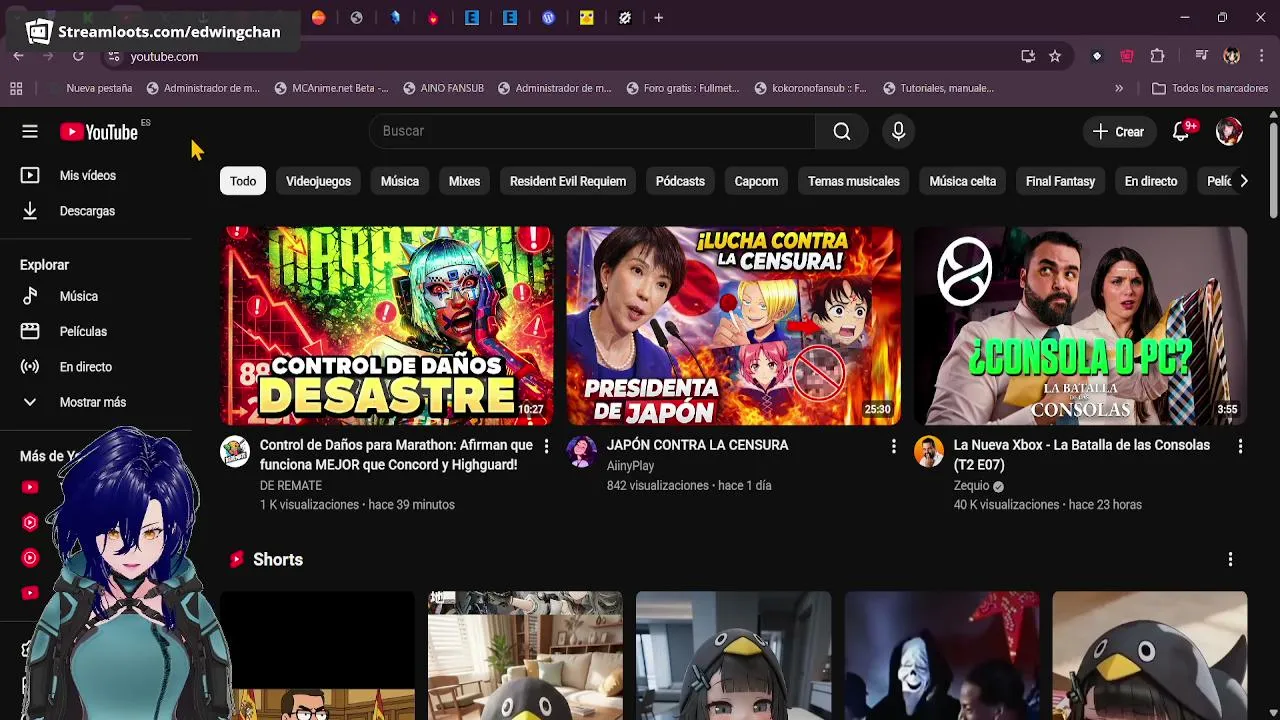1280x720 pixels.
Task: Open Shorts ghost mask thumbnail
Action: point(941,655)
